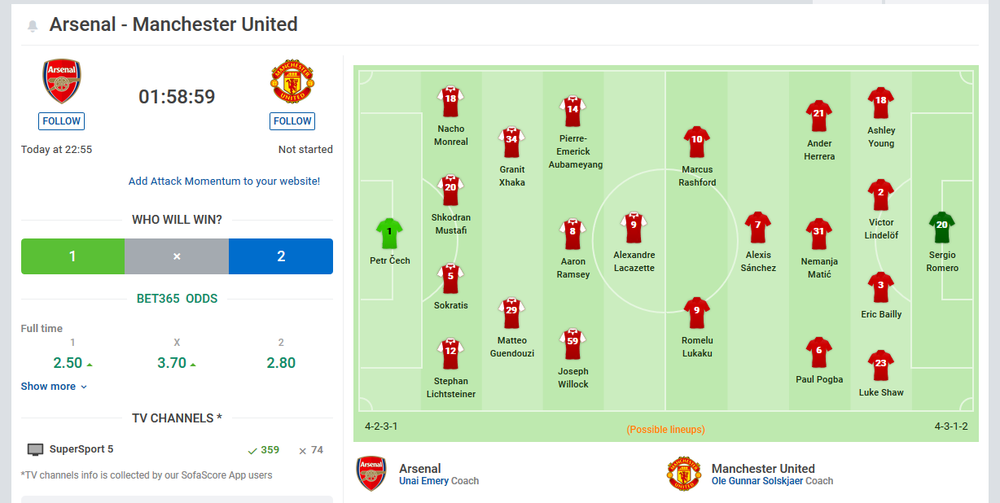The height and width of the screenshot is (503, 1000).
Task: Click Paul Pogba's number 6 shirt
Action: [819, 353]
